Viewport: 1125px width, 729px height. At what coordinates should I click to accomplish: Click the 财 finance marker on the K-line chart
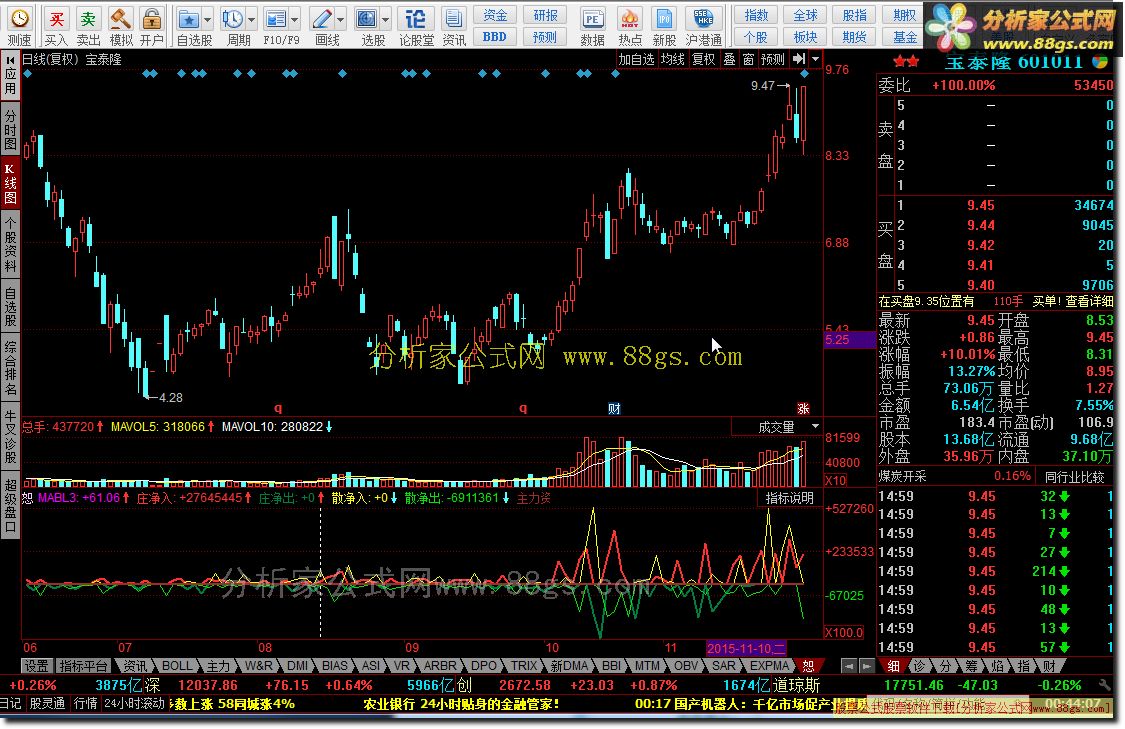pyautogui.click(x=614, y=408)
